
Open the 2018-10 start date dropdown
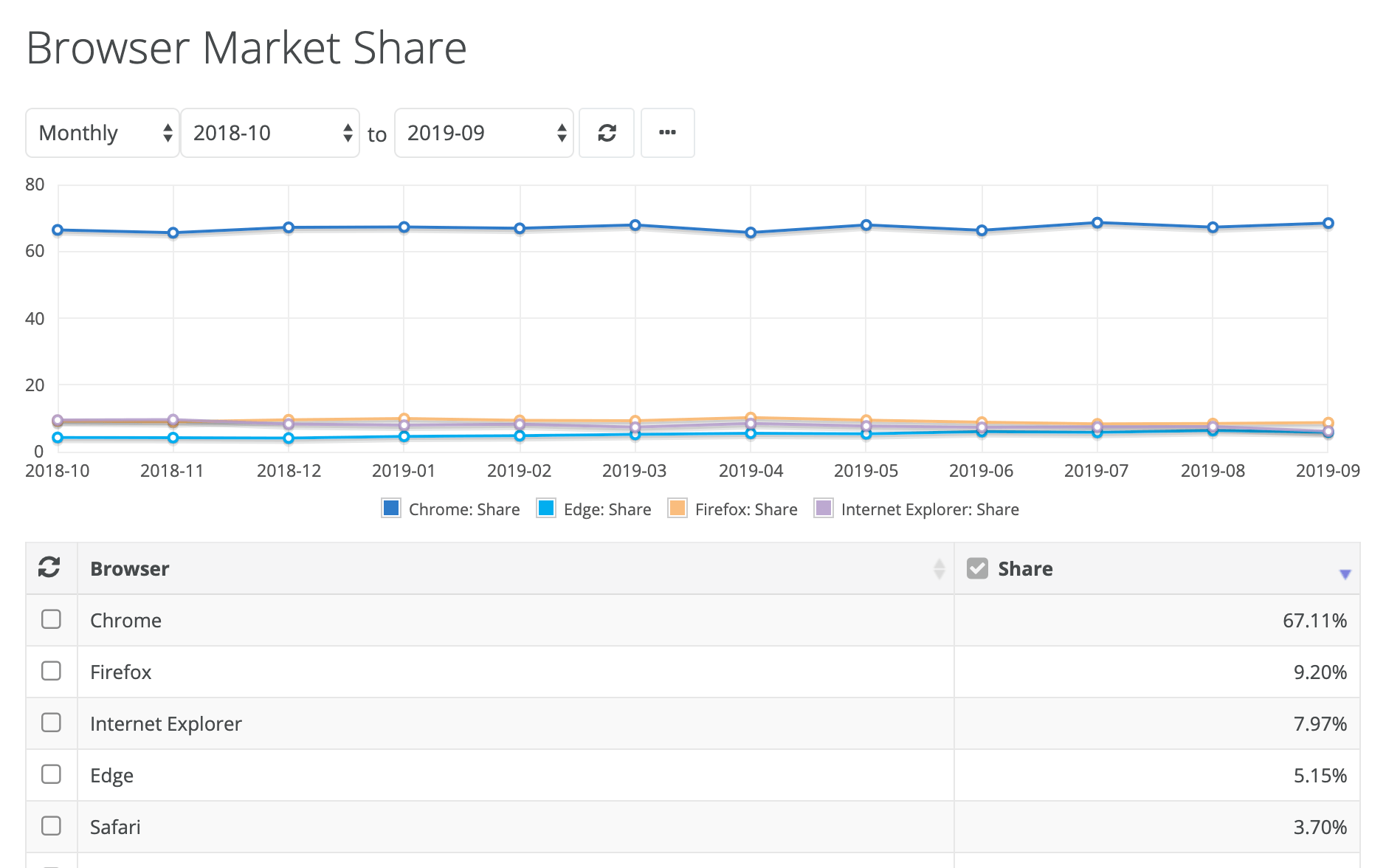[x=270, y=133]
